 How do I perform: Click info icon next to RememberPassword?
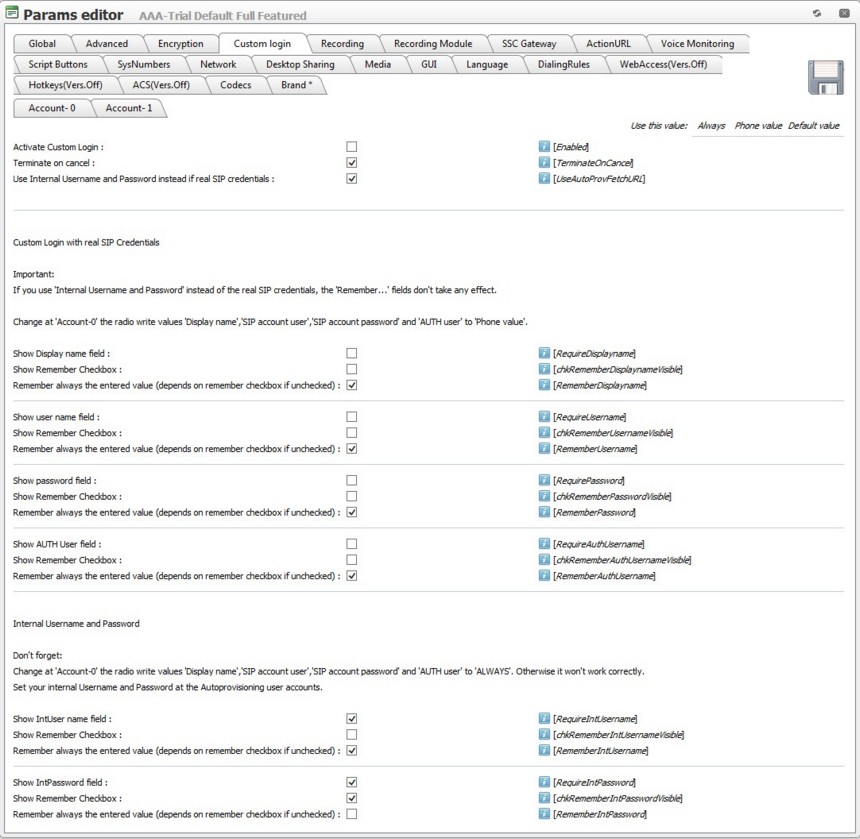pos(544,512)
